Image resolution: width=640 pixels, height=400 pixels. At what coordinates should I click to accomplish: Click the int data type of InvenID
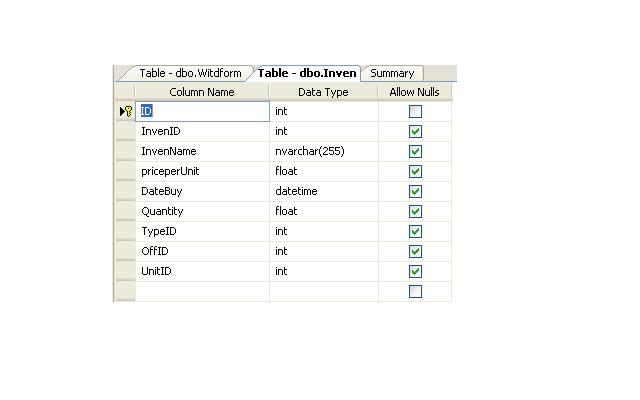tap(324, 131)
